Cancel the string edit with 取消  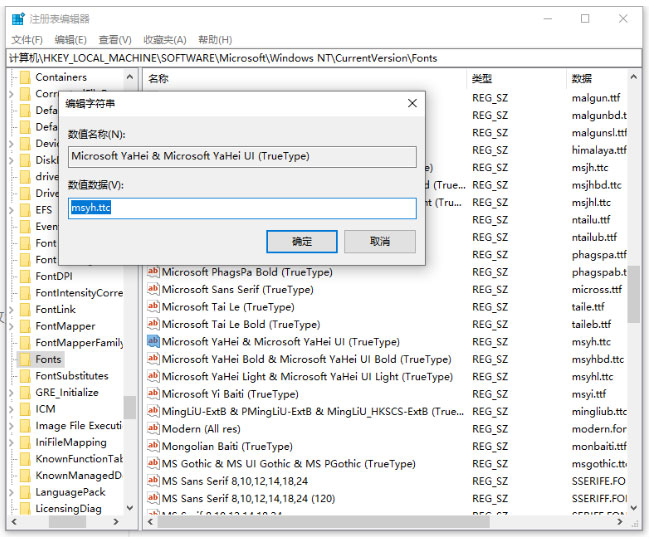(380, 241)
